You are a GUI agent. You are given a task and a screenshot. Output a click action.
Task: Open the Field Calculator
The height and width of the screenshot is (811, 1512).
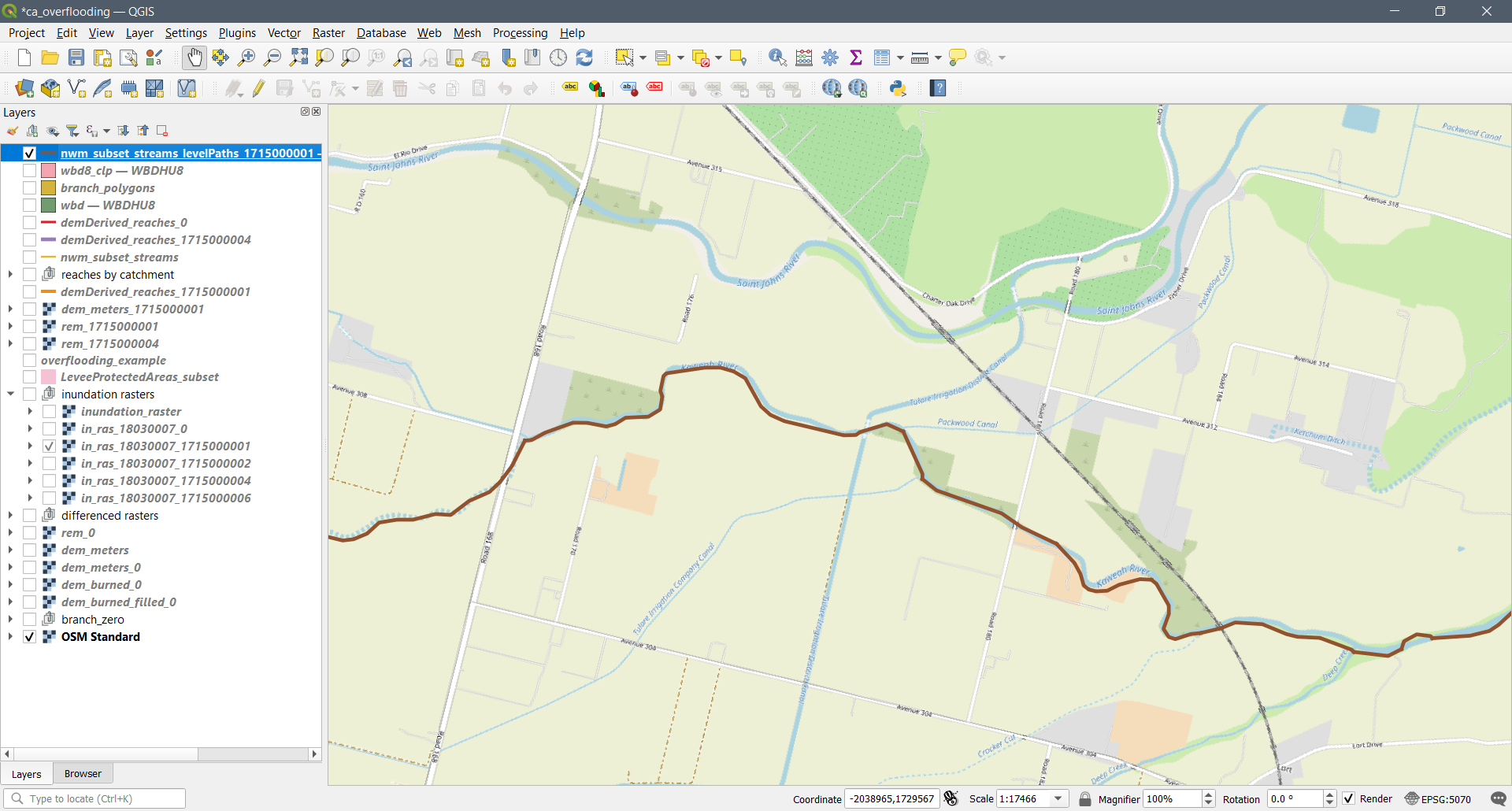tap(803, 57)
